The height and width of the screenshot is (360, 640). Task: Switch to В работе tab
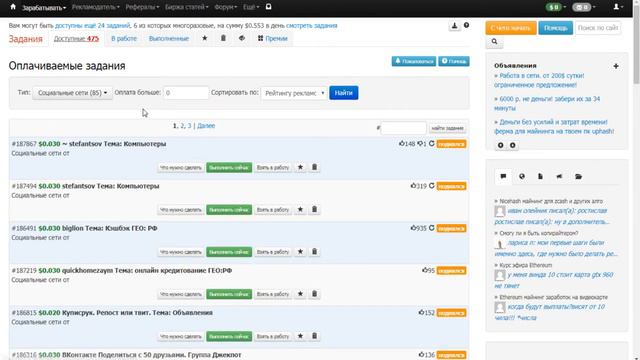click(x=124, y=39)
